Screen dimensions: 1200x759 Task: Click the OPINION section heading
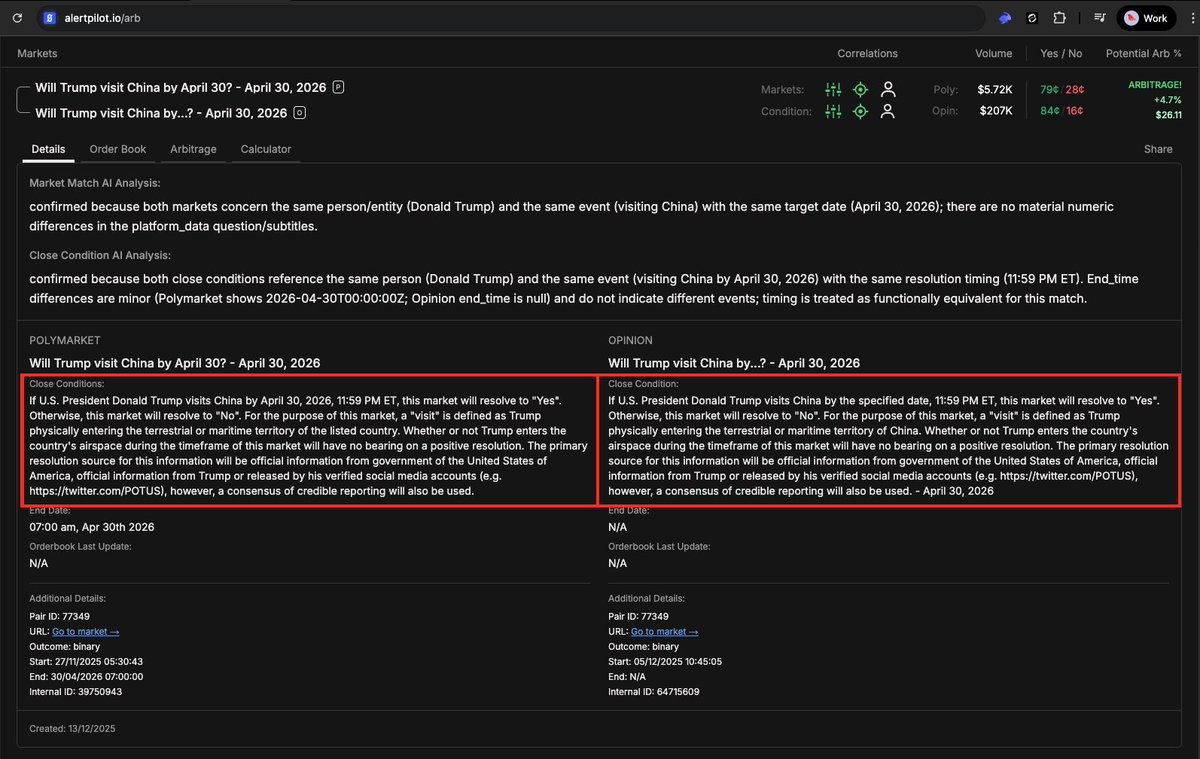630,341
